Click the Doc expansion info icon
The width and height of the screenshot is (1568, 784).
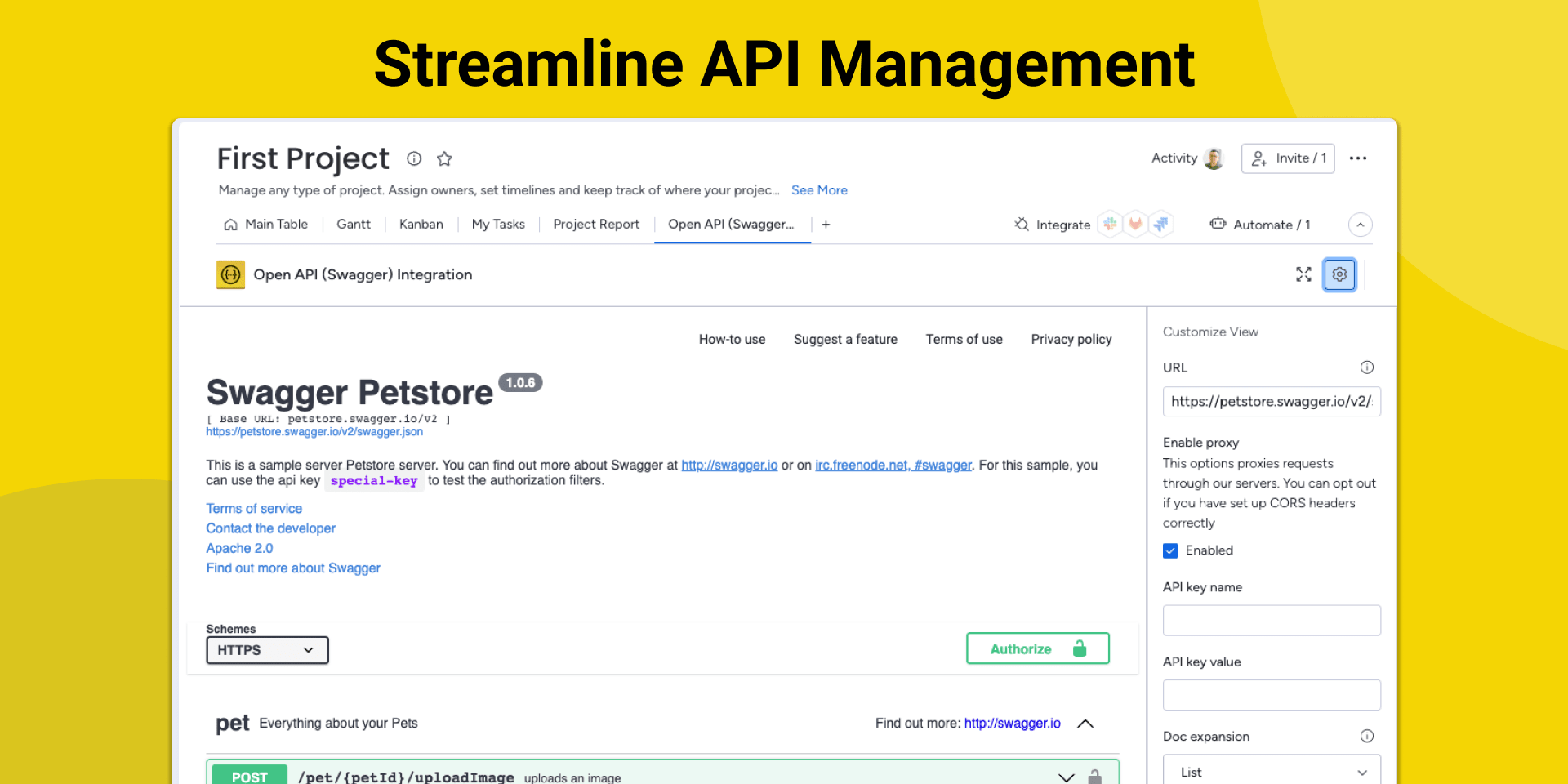point(1367,736)
